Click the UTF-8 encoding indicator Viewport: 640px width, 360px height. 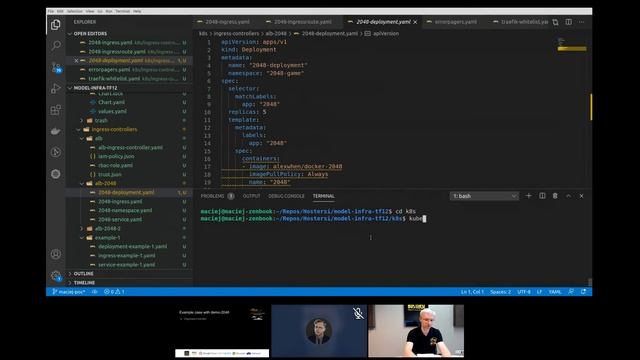[524, 292]
